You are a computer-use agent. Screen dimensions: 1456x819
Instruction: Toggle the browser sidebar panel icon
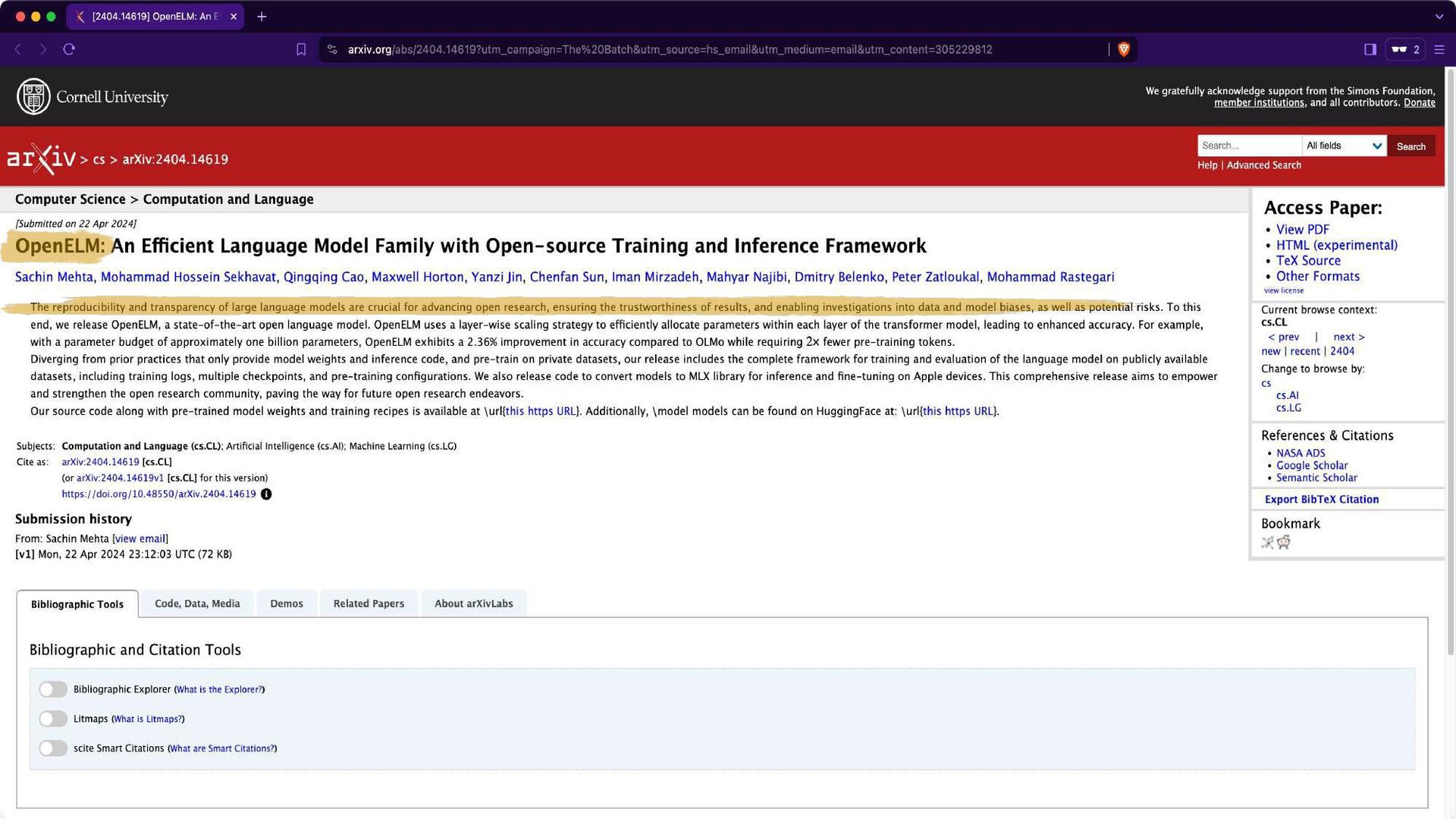coord(1370,49)
